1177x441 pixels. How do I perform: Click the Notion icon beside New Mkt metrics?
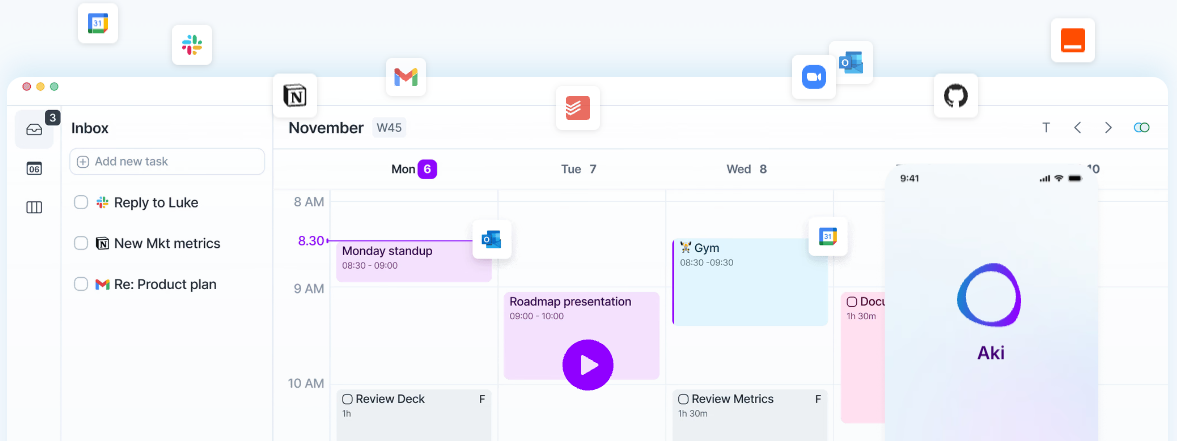pyautogui.click(x=103, y=244)
